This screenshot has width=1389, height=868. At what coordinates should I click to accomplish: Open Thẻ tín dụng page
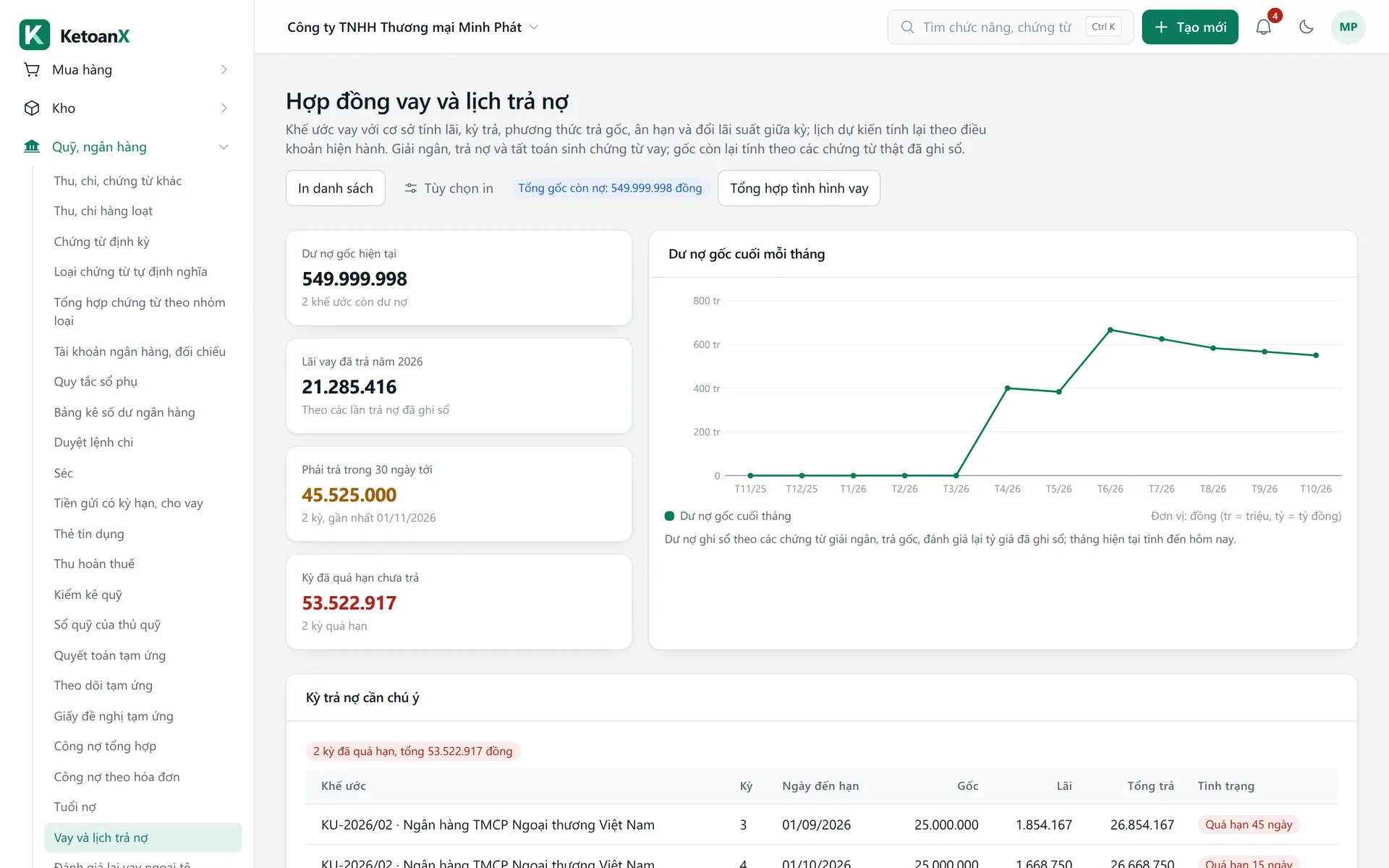[x=89, y=534]
